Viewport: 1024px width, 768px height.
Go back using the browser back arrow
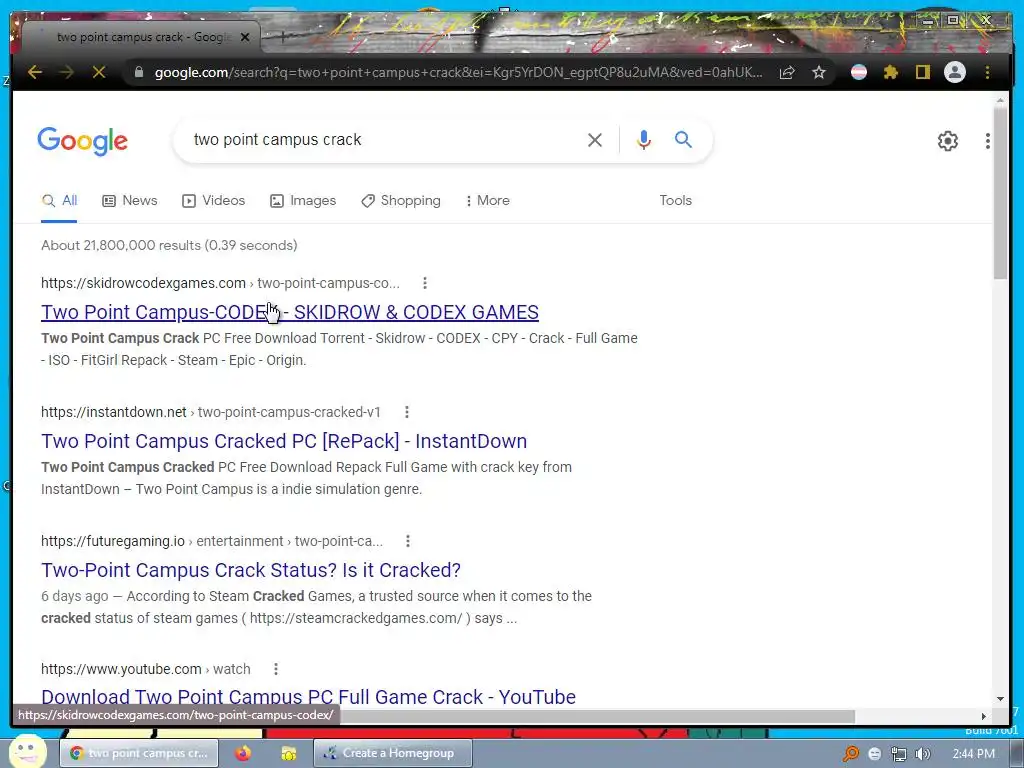[35, 72]
